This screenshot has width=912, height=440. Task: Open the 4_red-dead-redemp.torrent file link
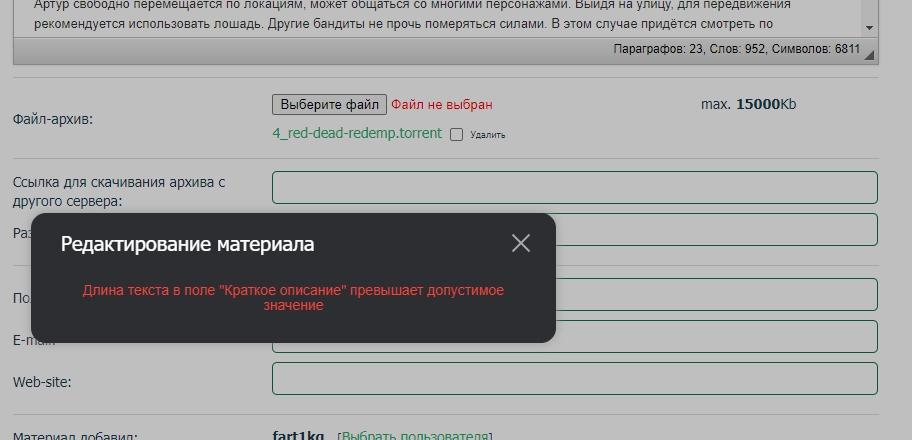click(357, 133)
